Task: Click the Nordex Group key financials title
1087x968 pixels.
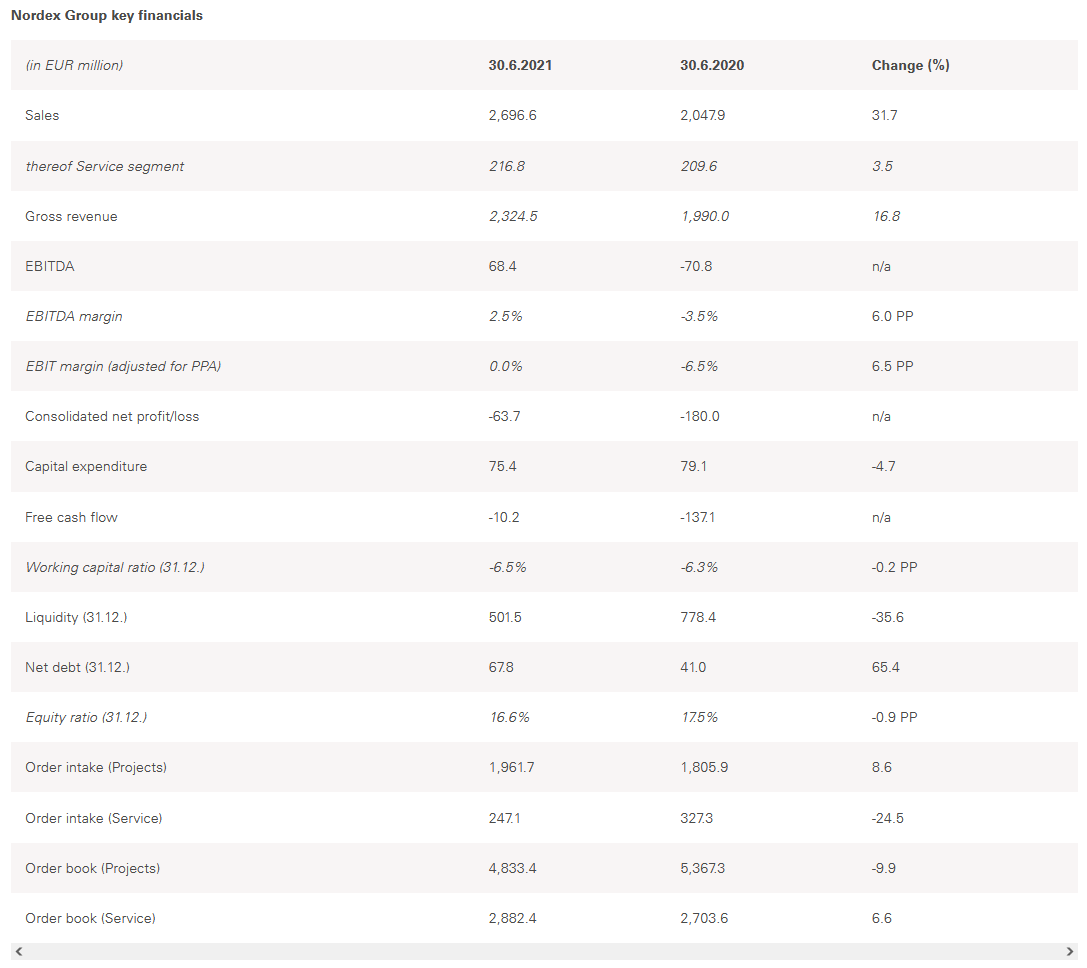Action: 107,15
